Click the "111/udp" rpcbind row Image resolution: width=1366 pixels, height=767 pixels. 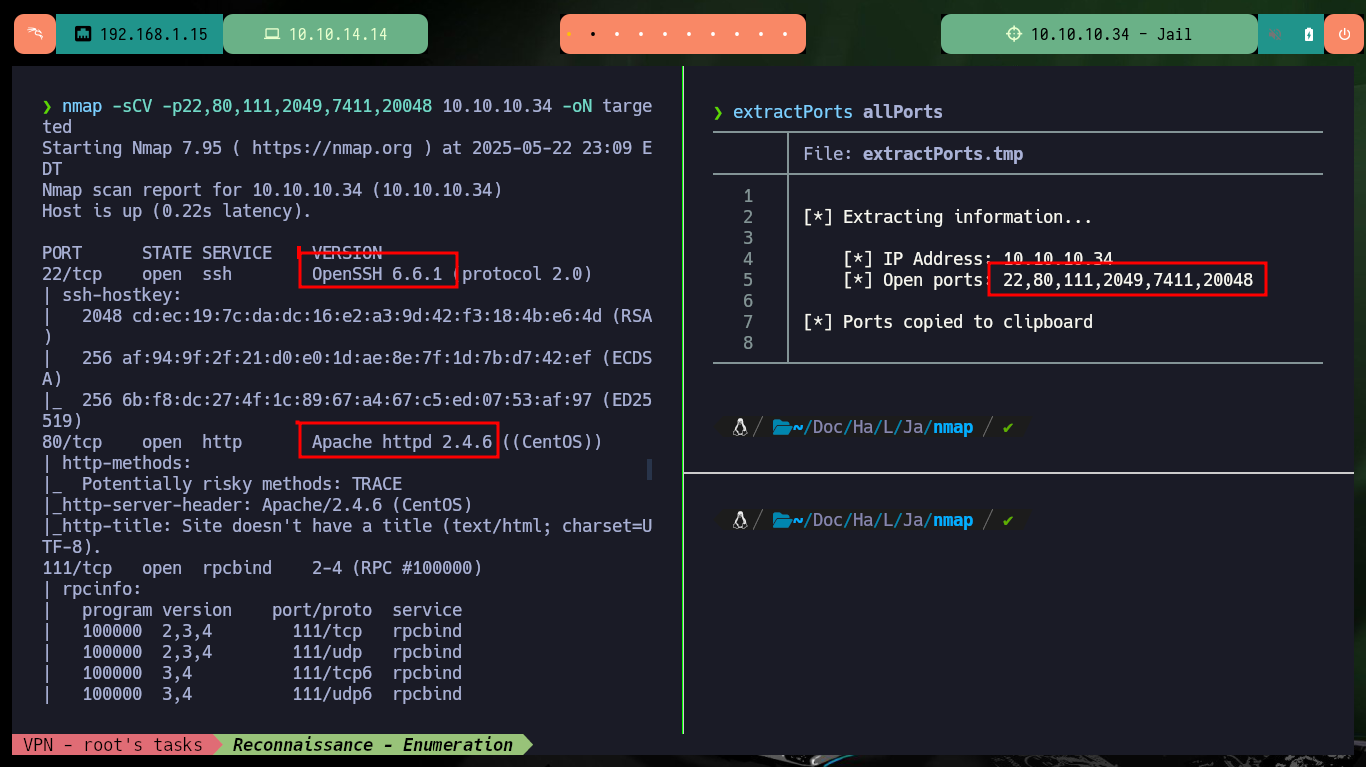tap(272, 652)
